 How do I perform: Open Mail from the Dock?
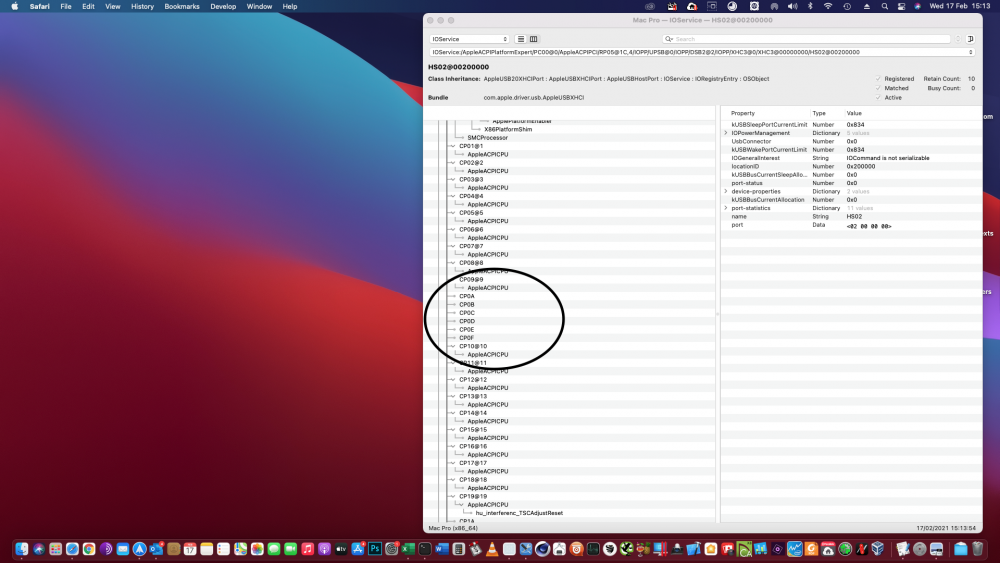point(122,549)
